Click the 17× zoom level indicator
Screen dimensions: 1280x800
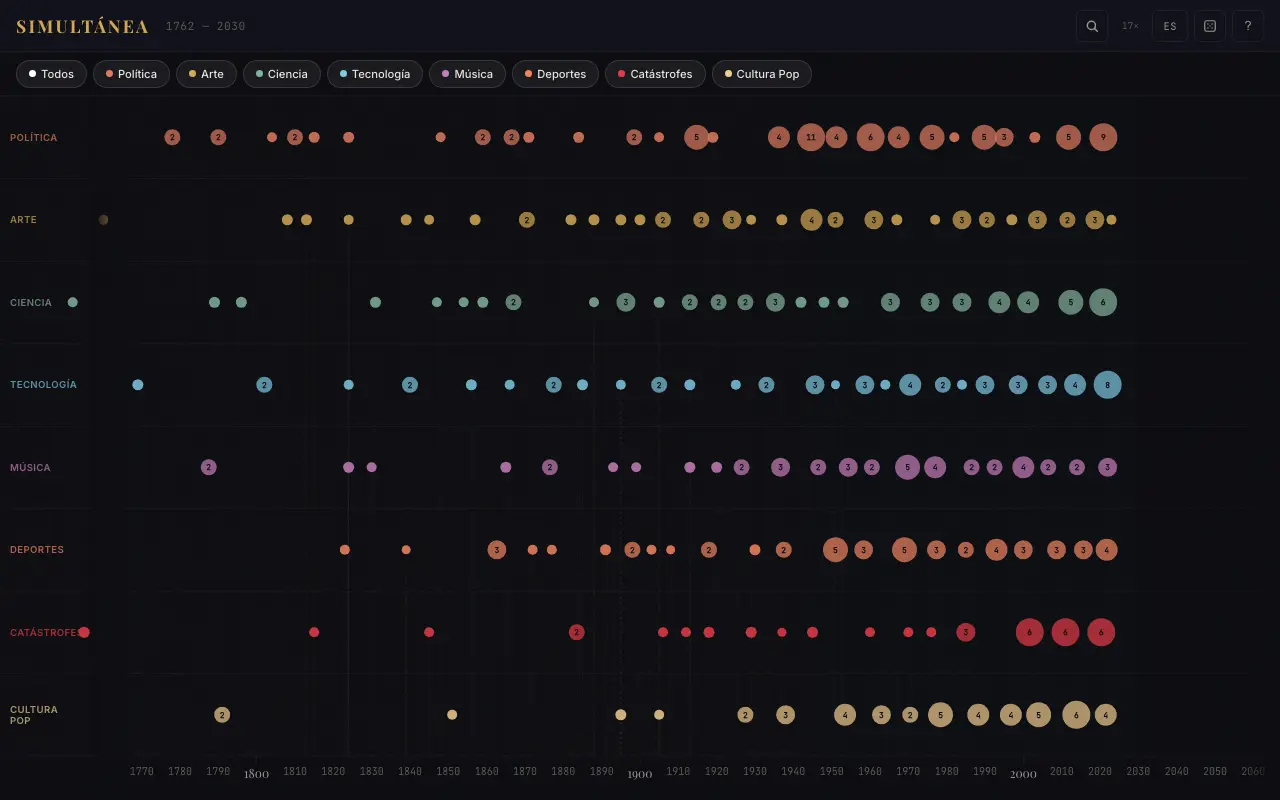1129,26
